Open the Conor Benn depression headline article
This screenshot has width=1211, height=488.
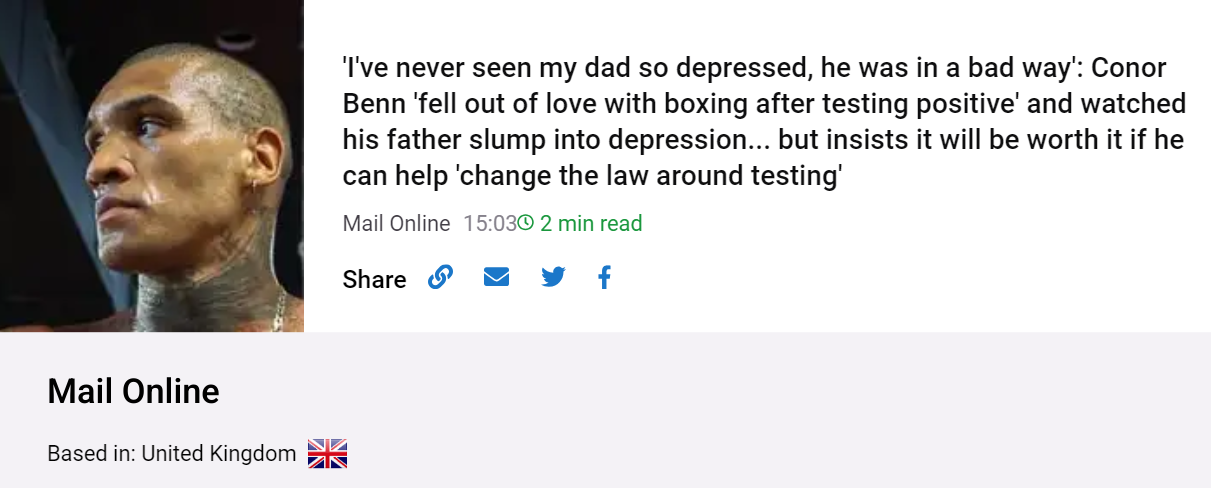coord(764,122)
